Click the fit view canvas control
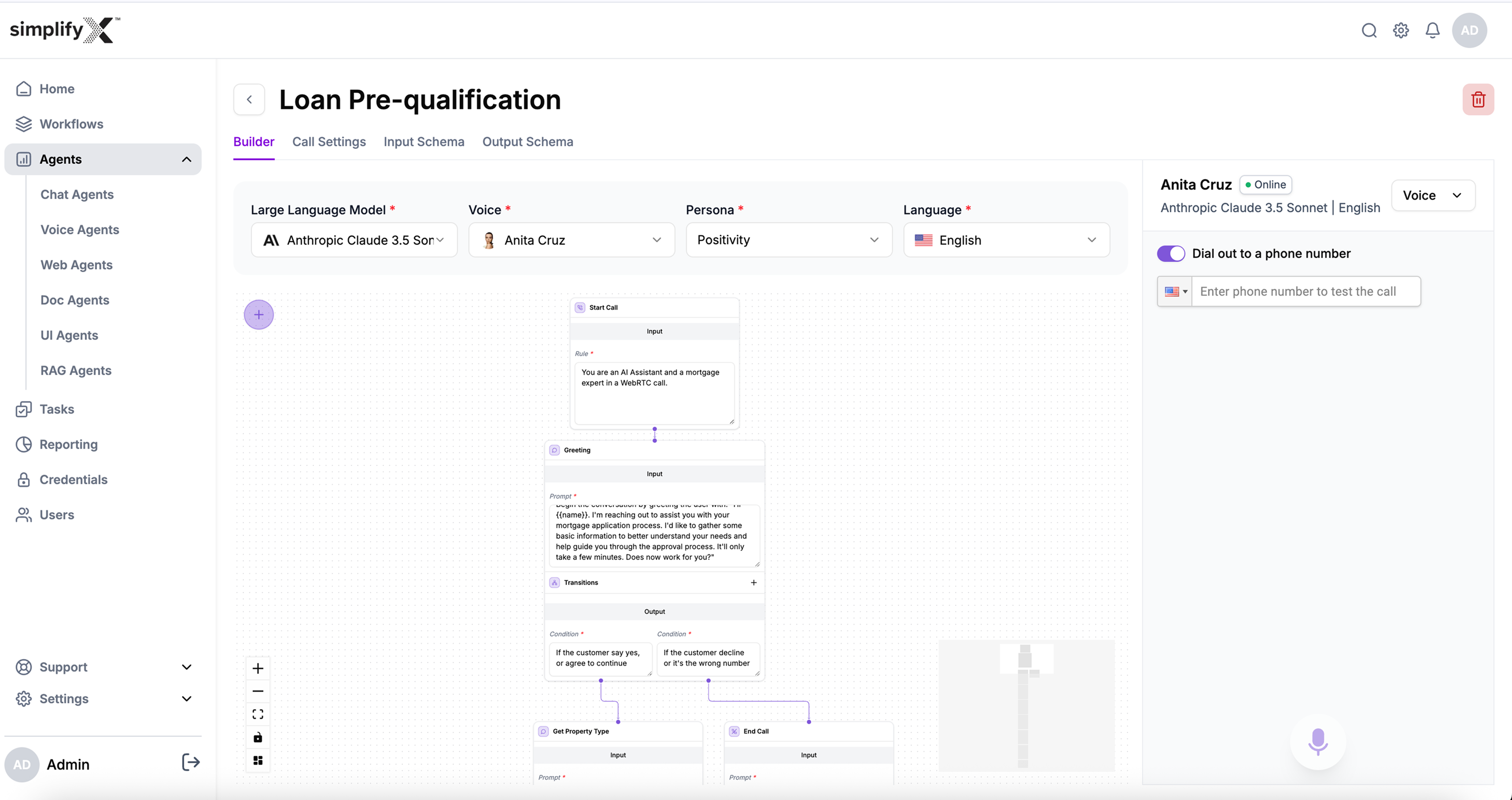The image size is (1512, 800). pyautogui.click(x=258, y=714)
